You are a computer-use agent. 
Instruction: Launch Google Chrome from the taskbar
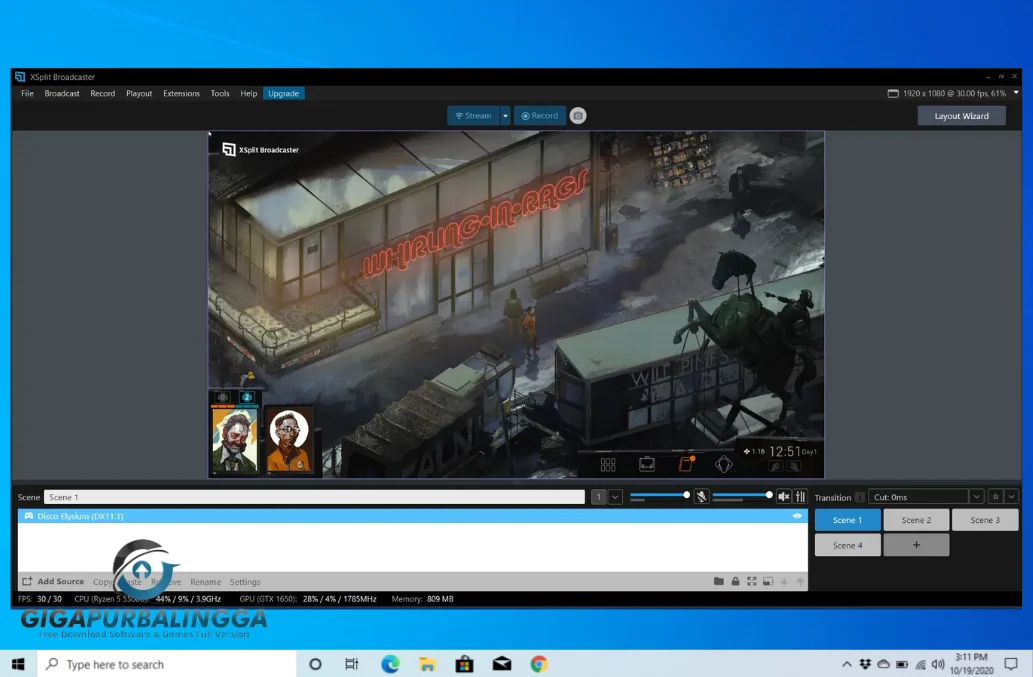click(539, 664)
